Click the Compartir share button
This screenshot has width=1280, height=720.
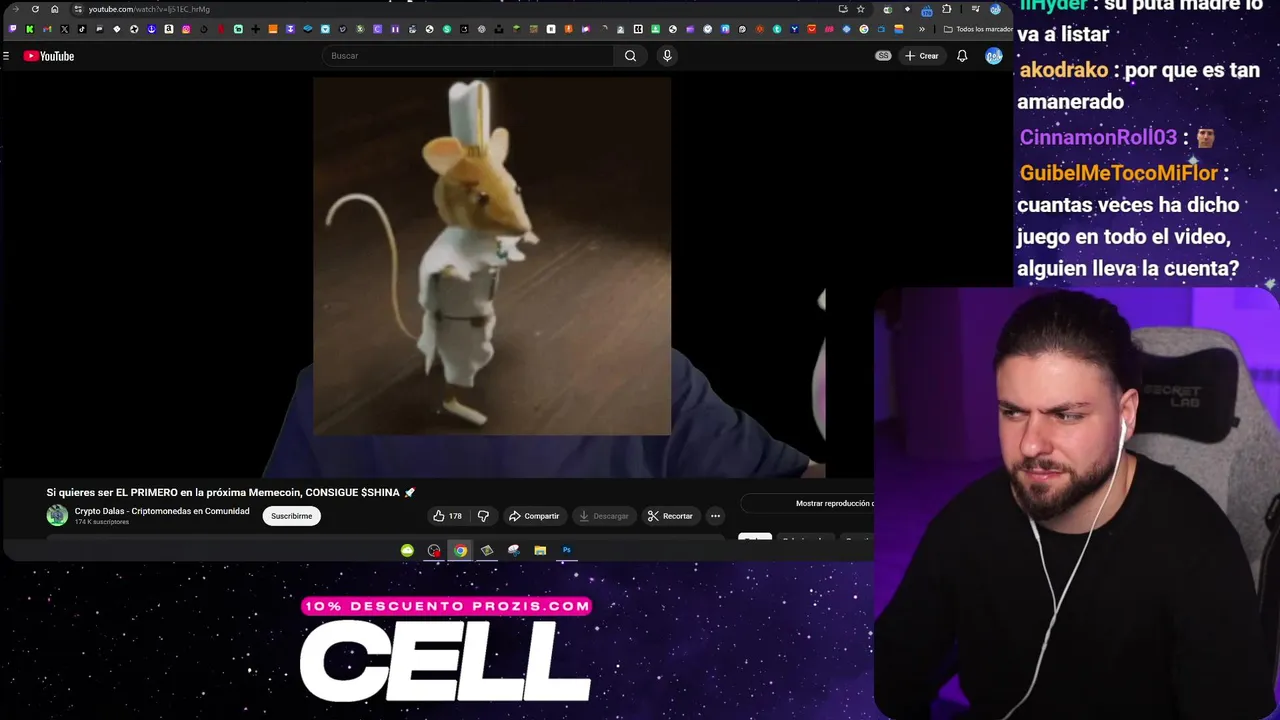[534, 516]
